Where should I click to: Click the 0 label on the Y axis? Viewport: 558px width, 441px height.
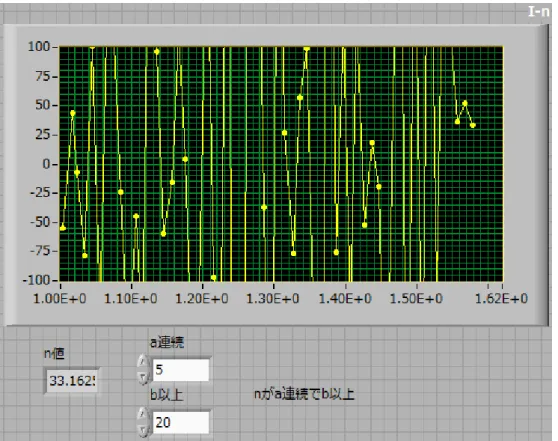47,164
